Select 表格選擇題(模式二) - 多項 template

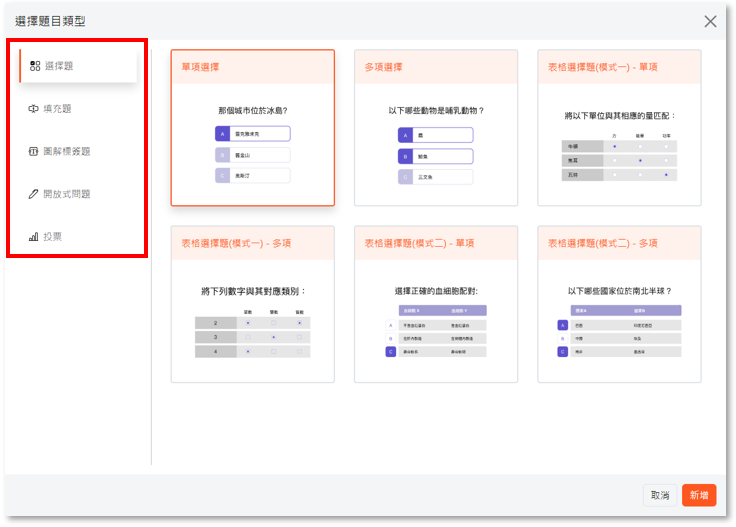pos(619,304)
